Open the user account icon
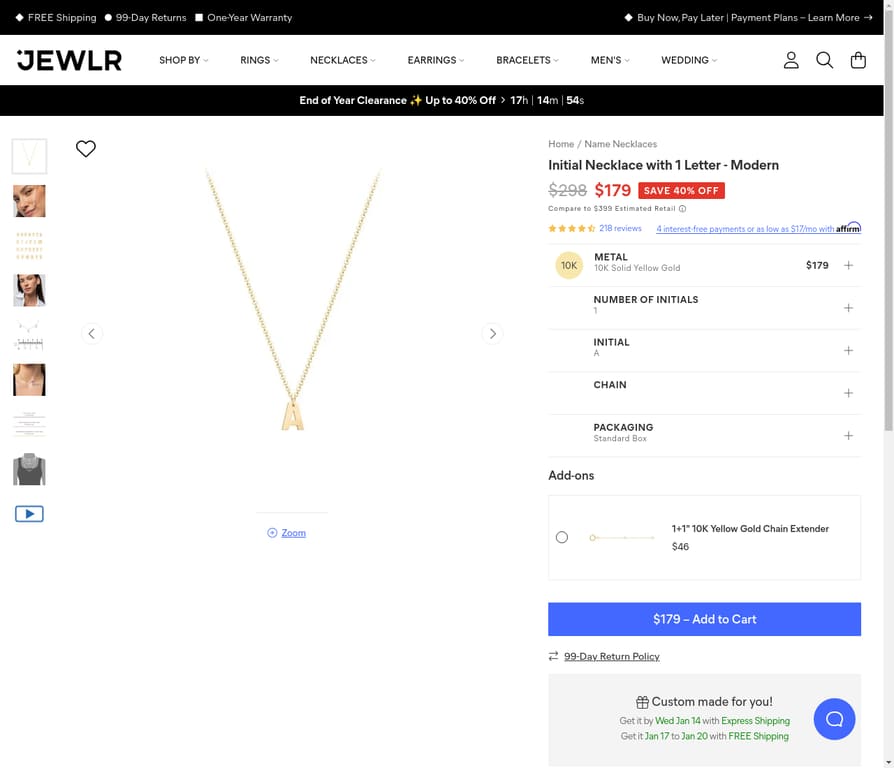894x768 pixels. 791,60
